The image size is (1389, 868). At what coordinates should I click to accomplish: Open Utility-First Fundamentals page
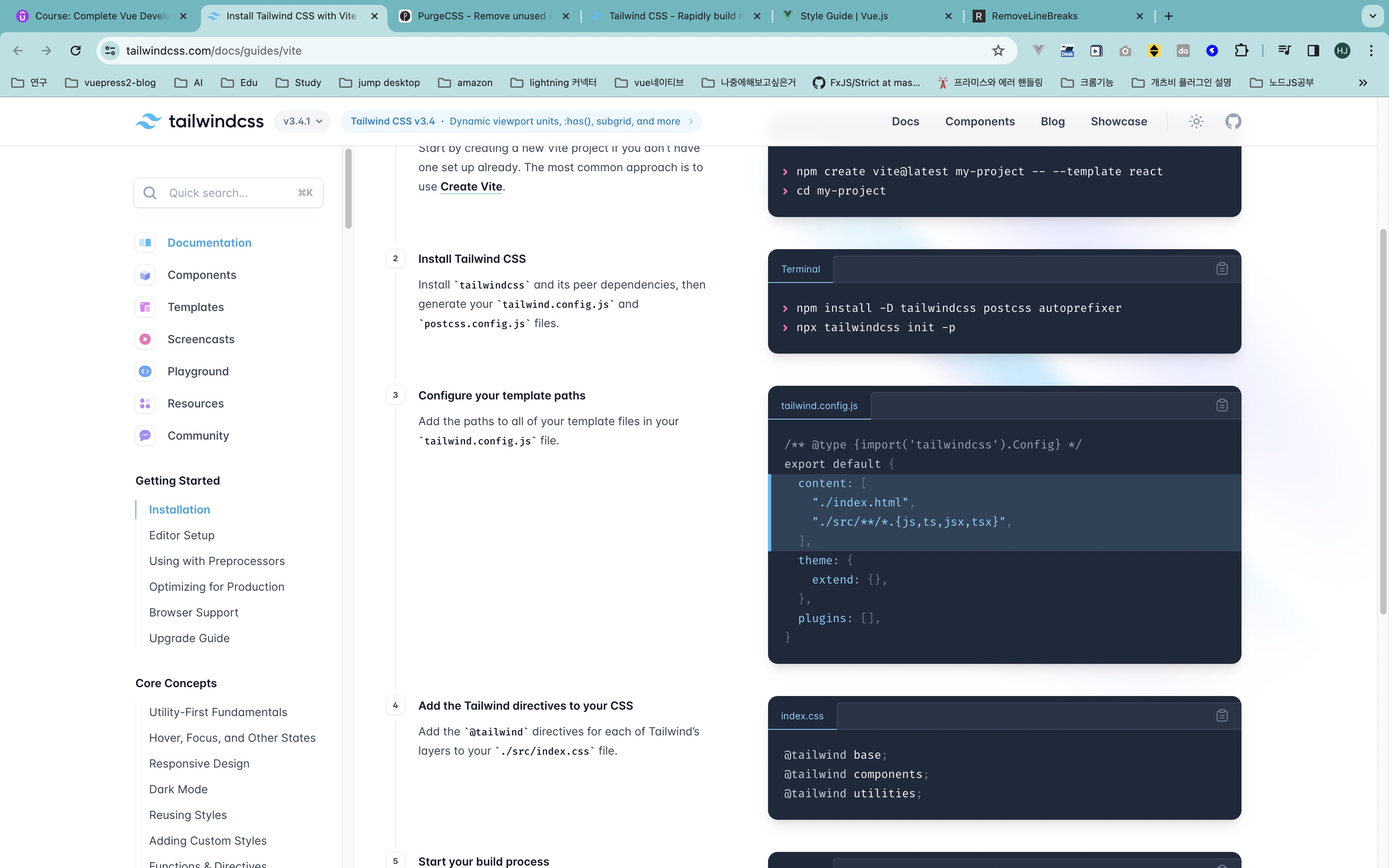(217, 712)
